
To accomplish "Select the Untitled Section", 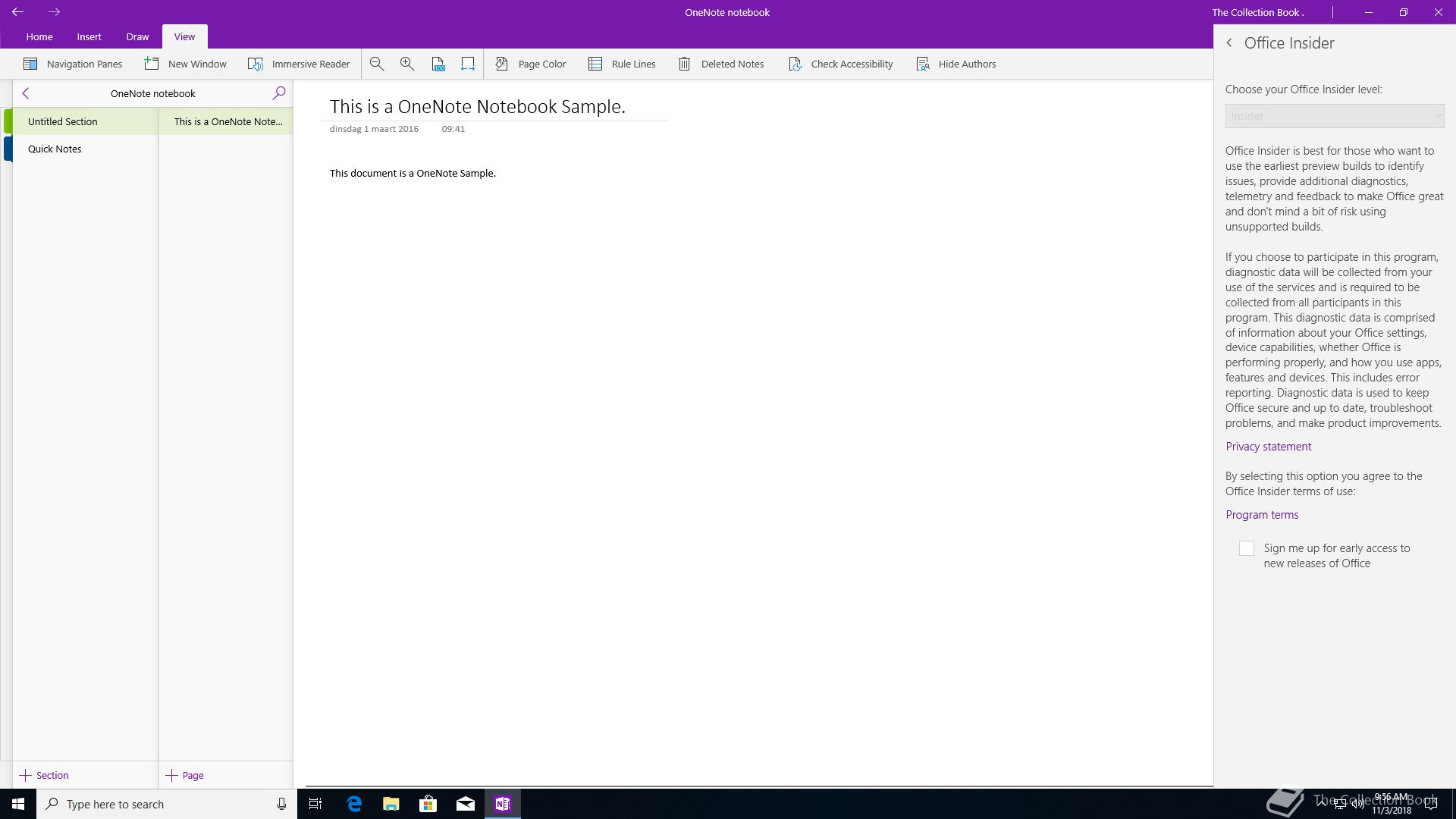I will pos(85,121).
